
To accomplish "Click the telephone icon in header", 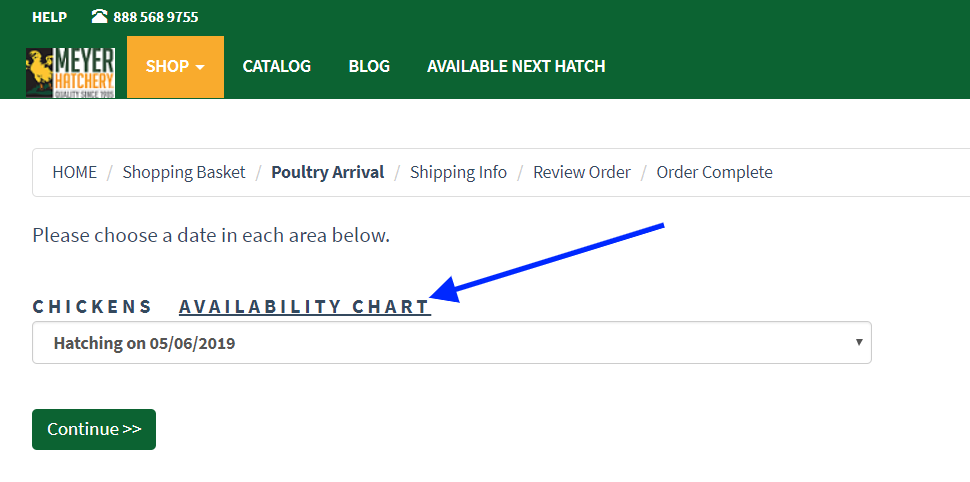I will (x=99, y=17).
